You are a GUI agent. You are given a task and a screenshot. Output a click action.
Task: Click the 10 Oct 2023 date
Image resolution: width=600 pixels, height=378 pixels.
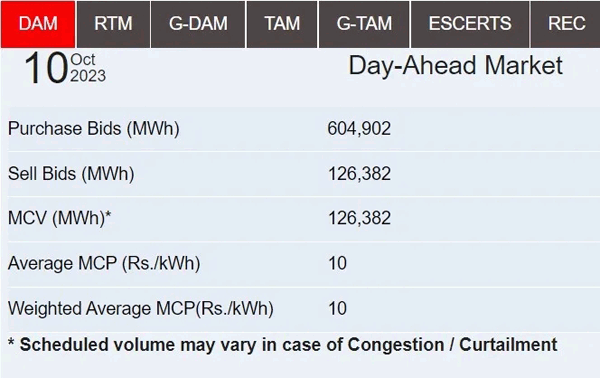click(65, 68)
